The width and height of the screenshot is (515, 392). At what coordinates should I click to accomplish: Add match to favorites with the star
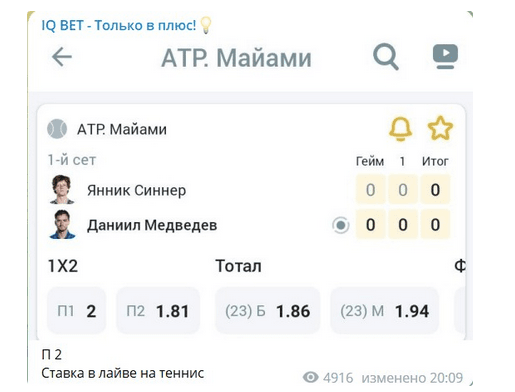coord(440,128)
